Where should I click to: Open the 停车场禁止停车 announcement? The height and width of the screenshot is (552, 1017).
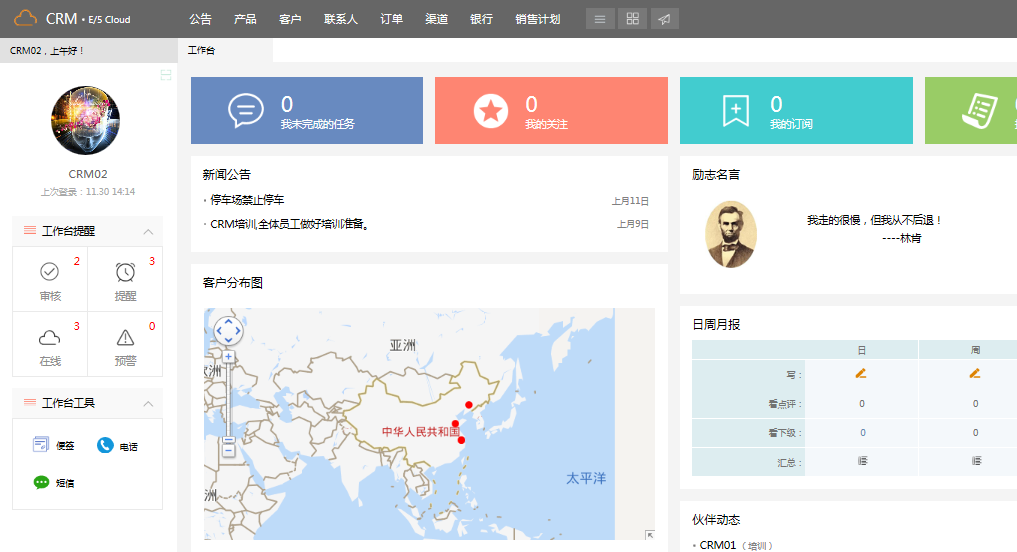tap(247, 200)
